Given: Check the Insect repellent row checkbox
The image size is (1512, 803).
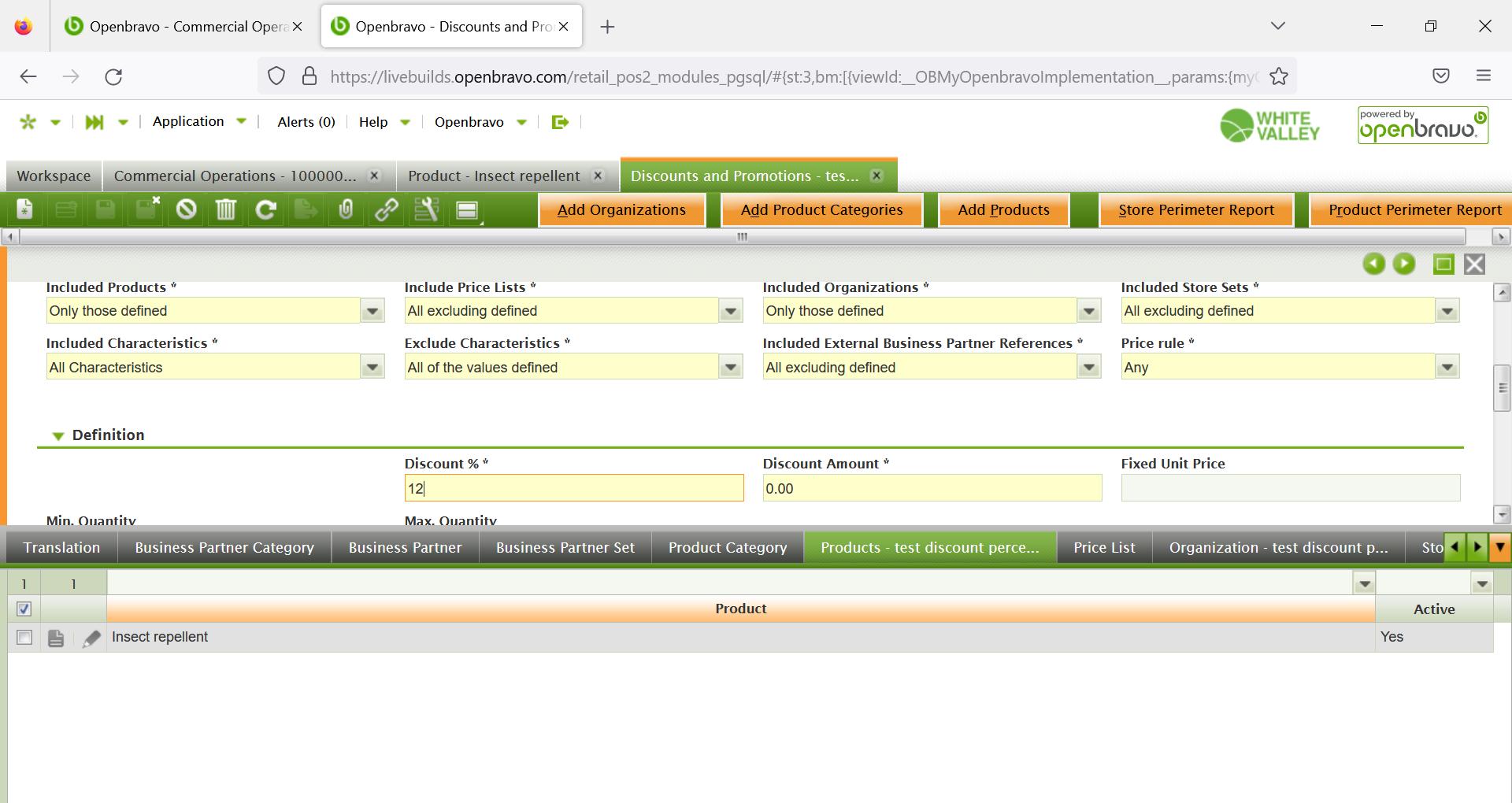Looking at the screenshot, I should click(24, 638).
